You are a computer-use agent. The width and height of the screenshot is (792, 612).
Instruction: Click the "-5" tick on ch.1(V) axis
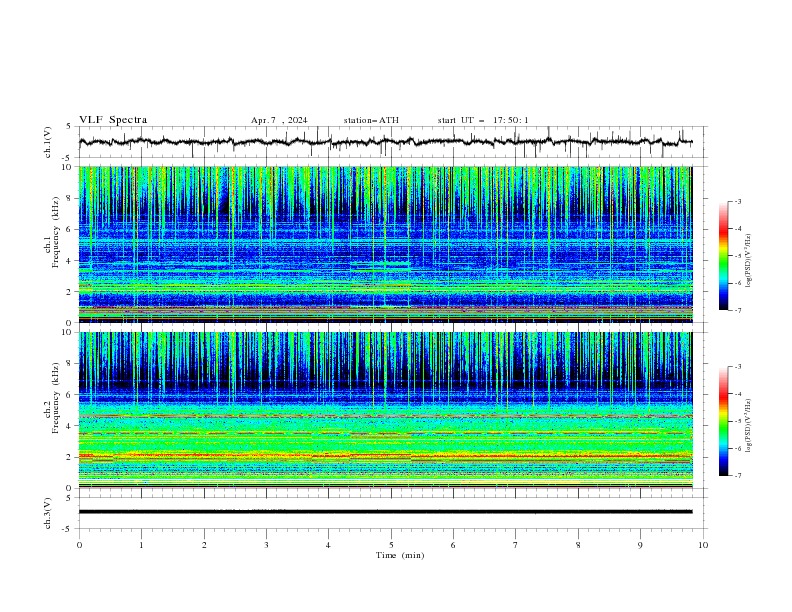click(x=68, y=158)
